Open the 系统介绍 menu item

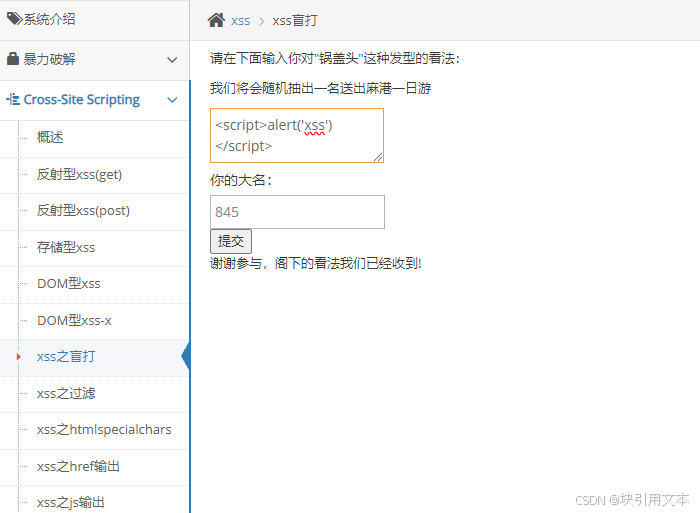(95, 20)
